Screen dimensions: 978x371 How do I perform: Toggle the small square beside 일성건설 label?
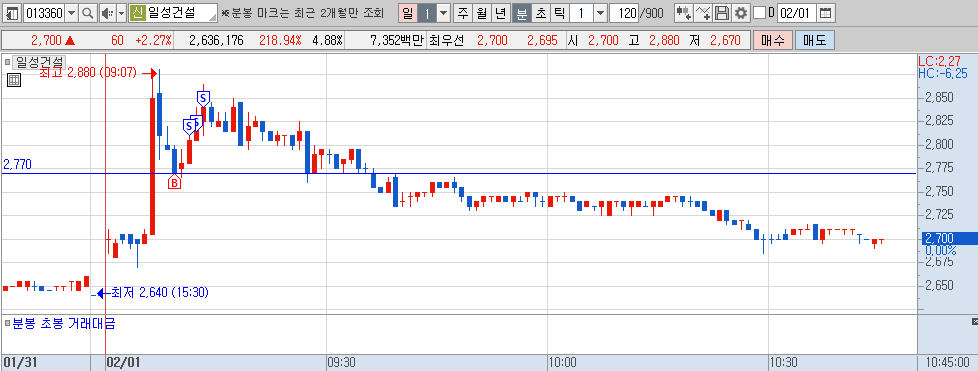pos(7,62)
